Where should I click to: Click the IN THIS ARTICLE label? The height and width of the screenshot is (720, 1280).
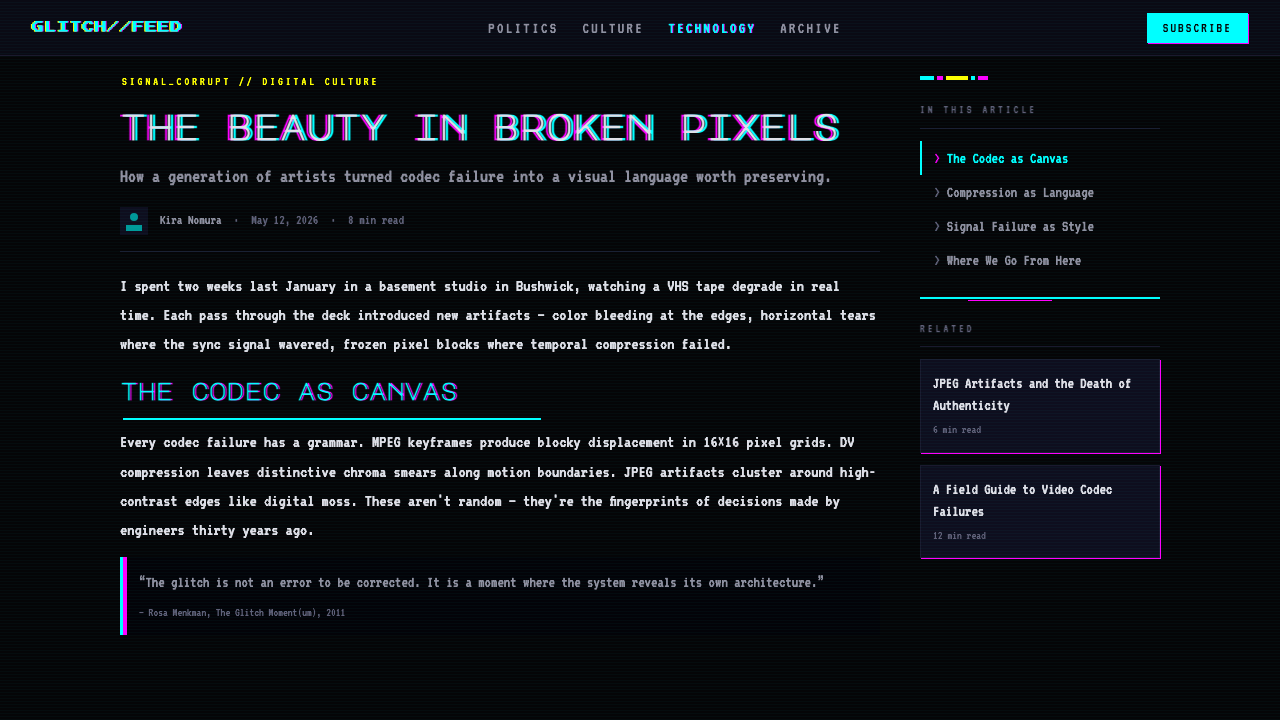978,110
